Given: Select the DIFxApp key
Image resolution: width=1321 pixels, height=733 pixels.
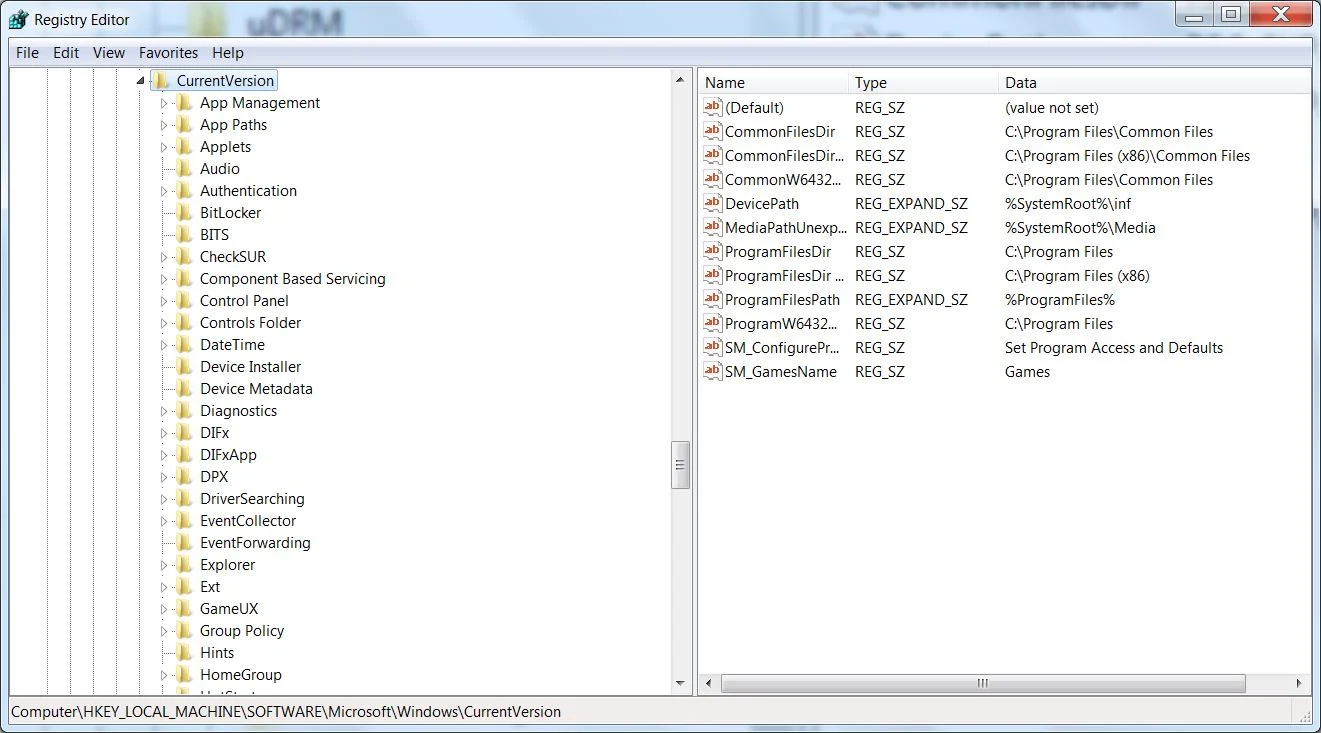Looking at the screenshot, I should pyautogui.click(x=228, y=455).
